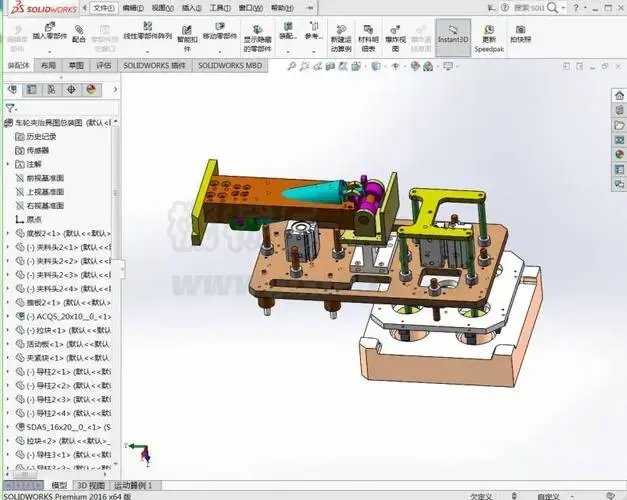Expand the 活动板<1> component node
Viewport: 627px width, 500px height.
8,344
